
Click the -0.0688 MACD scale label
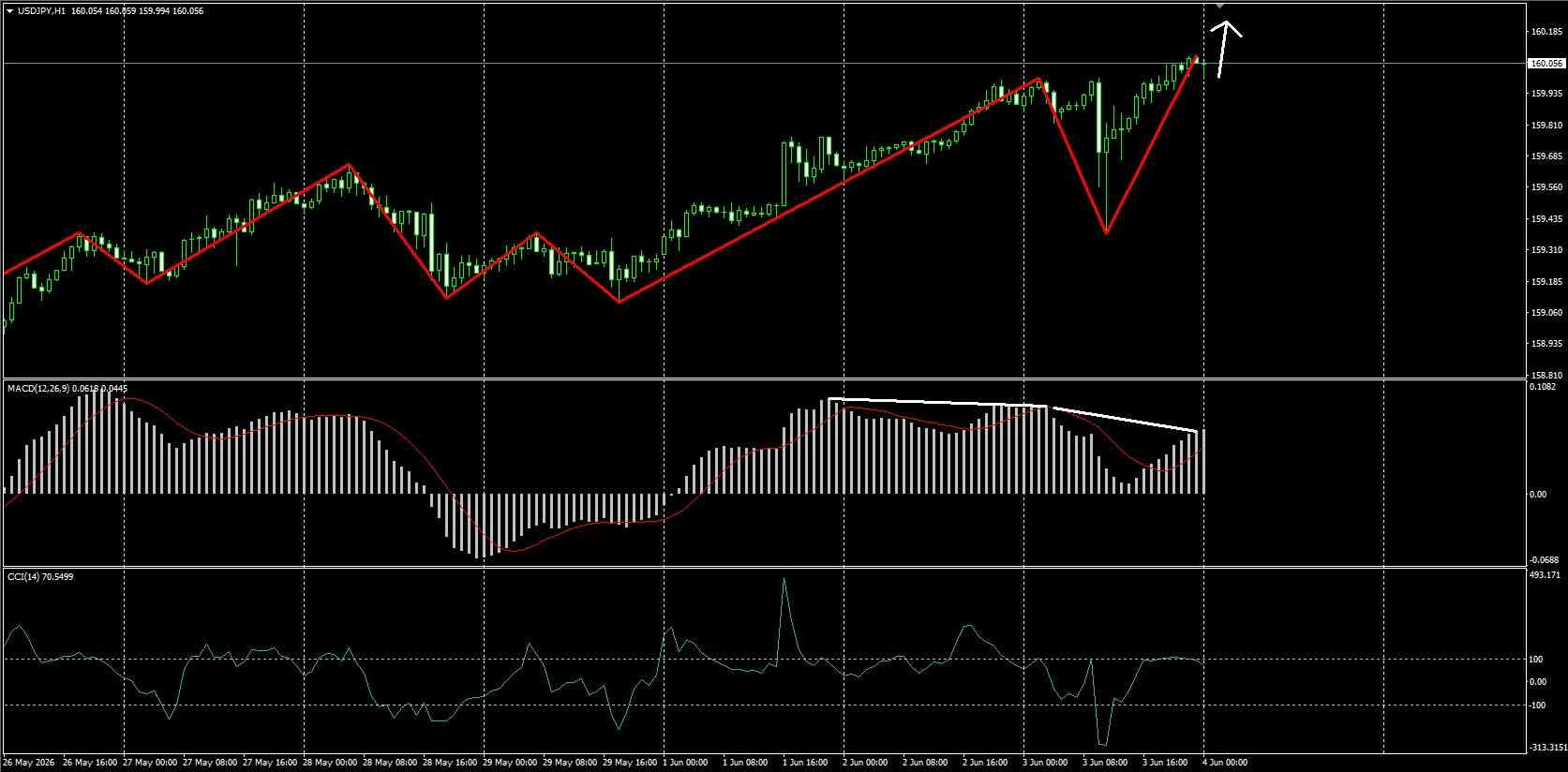(x=1544, y=559)
